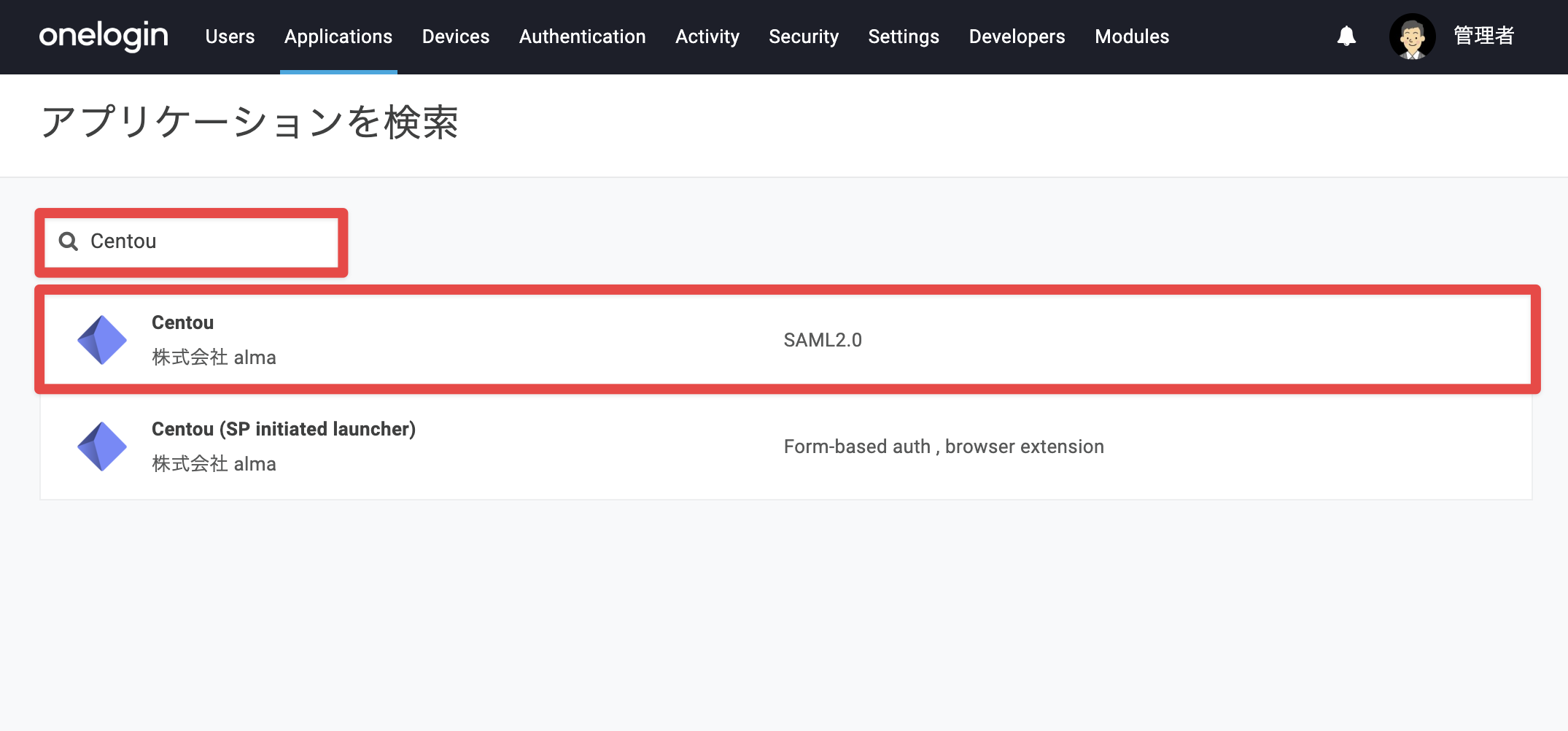
Task: Select the Centou (SP initiated launcher) app name
Action: tap(284, 429)
